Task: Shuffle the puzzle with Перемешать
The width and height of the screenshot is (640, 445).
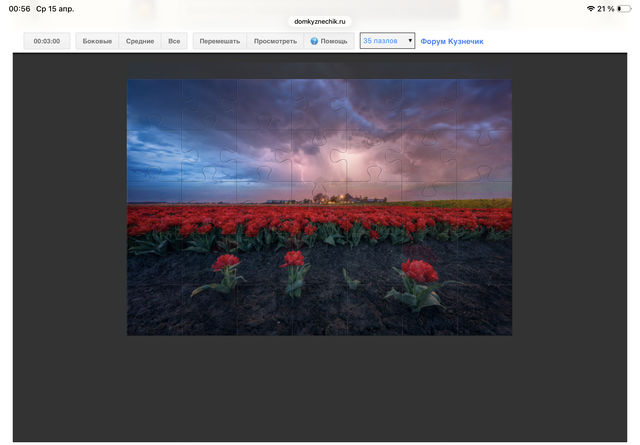Action: pyautogui.click(x=219, y=41)
